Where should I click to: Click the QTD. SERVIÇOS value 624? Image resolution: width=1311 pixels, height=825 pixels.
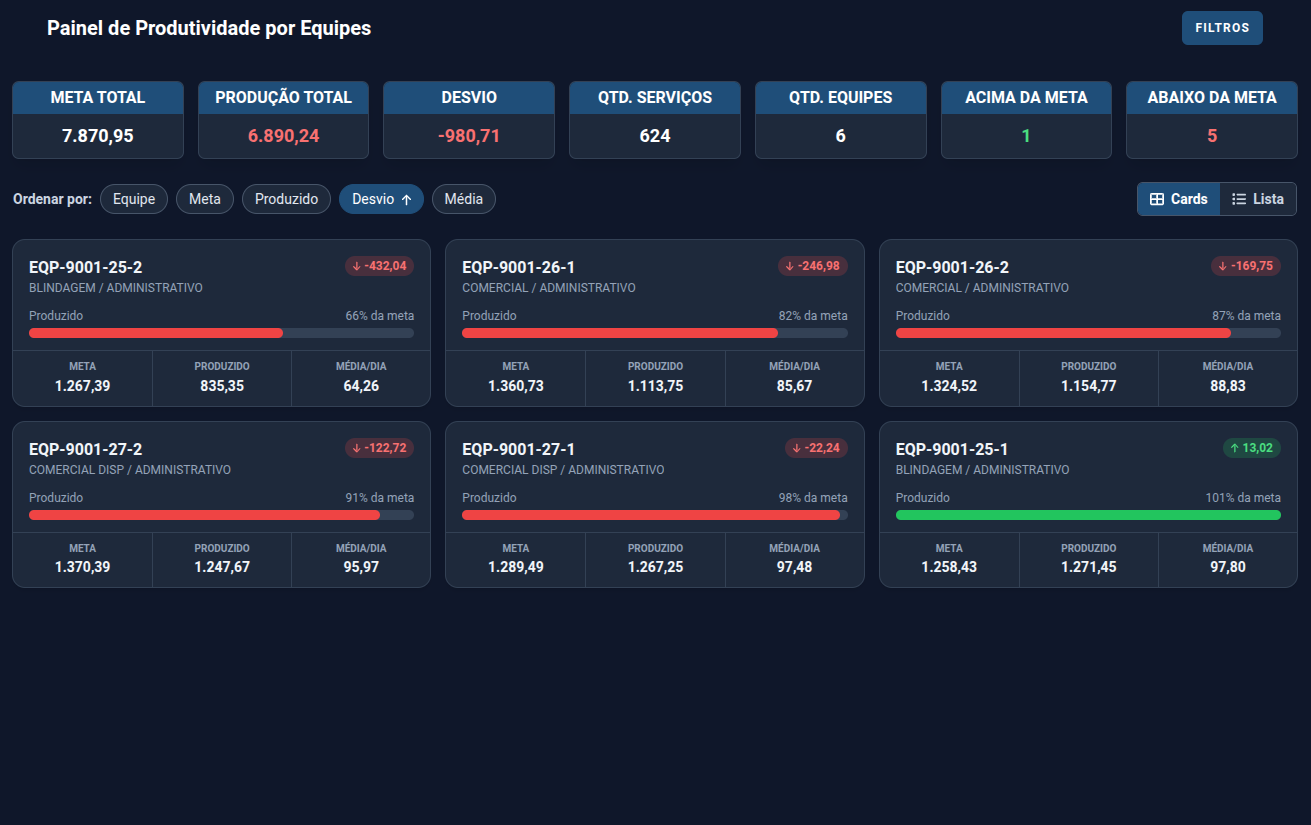(655, 136)
